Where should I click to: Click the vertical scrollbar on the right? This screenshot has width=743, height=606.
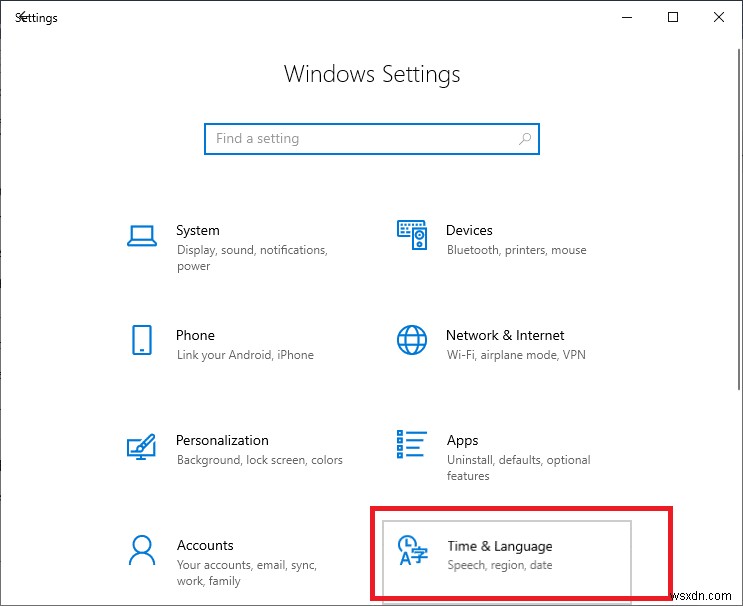coord(739,219)
